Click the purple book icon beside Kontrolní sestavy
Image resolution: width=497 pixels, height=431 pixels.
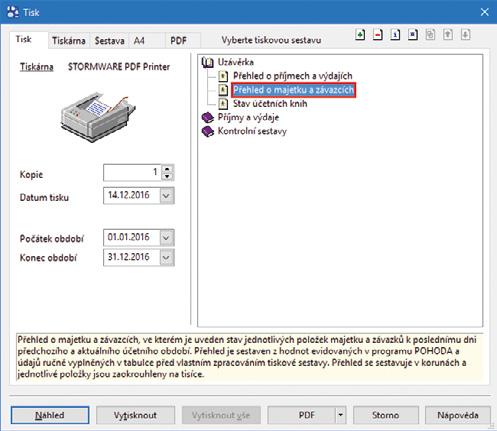[x=208, y=131]
